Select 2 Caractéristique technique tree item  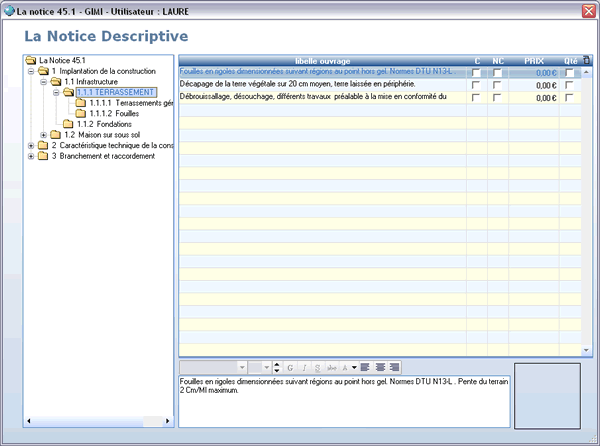112,145
